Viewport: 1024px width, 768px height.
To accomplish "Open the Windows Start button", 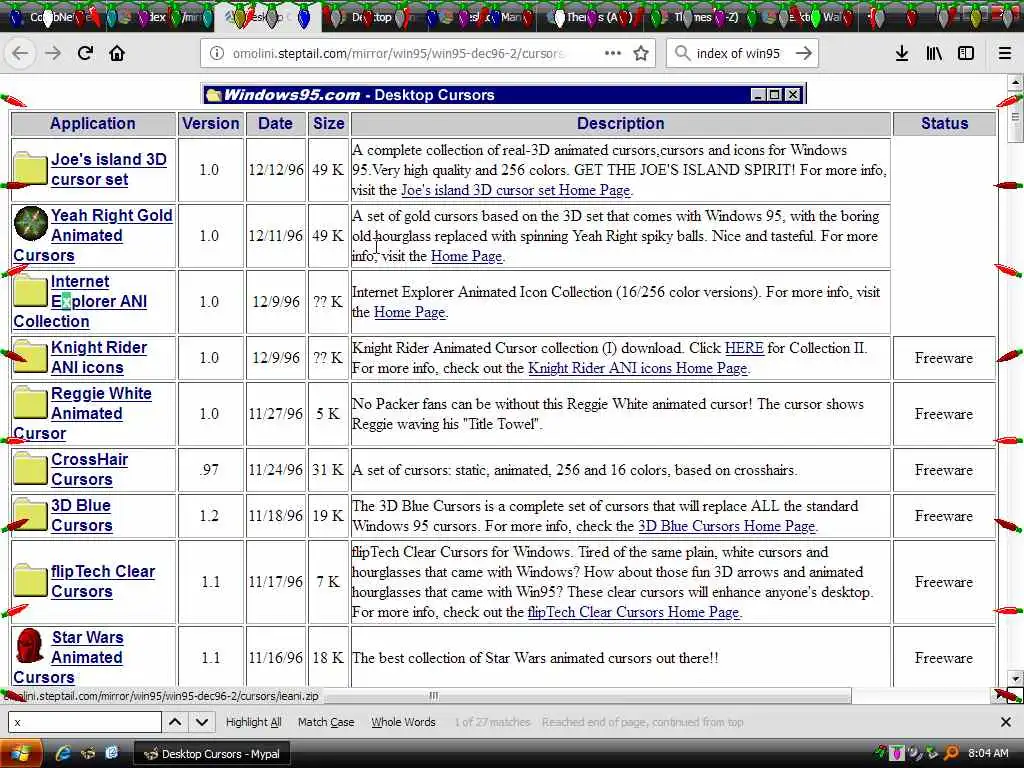I will pyautogui.click(x=20, y=754).
